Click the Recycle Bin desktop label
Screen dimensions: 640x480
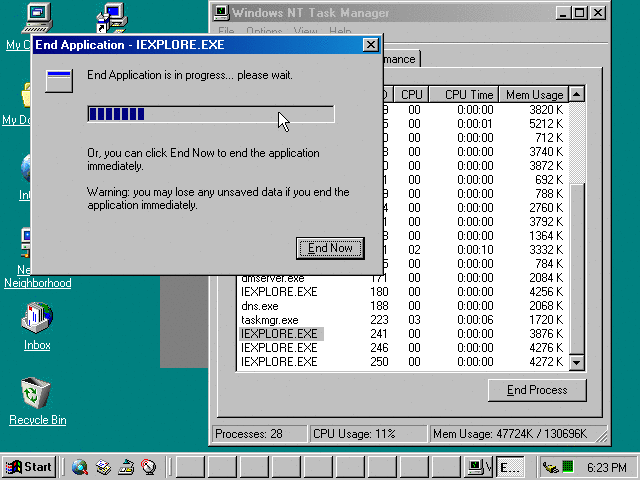(x=38, y=420)
